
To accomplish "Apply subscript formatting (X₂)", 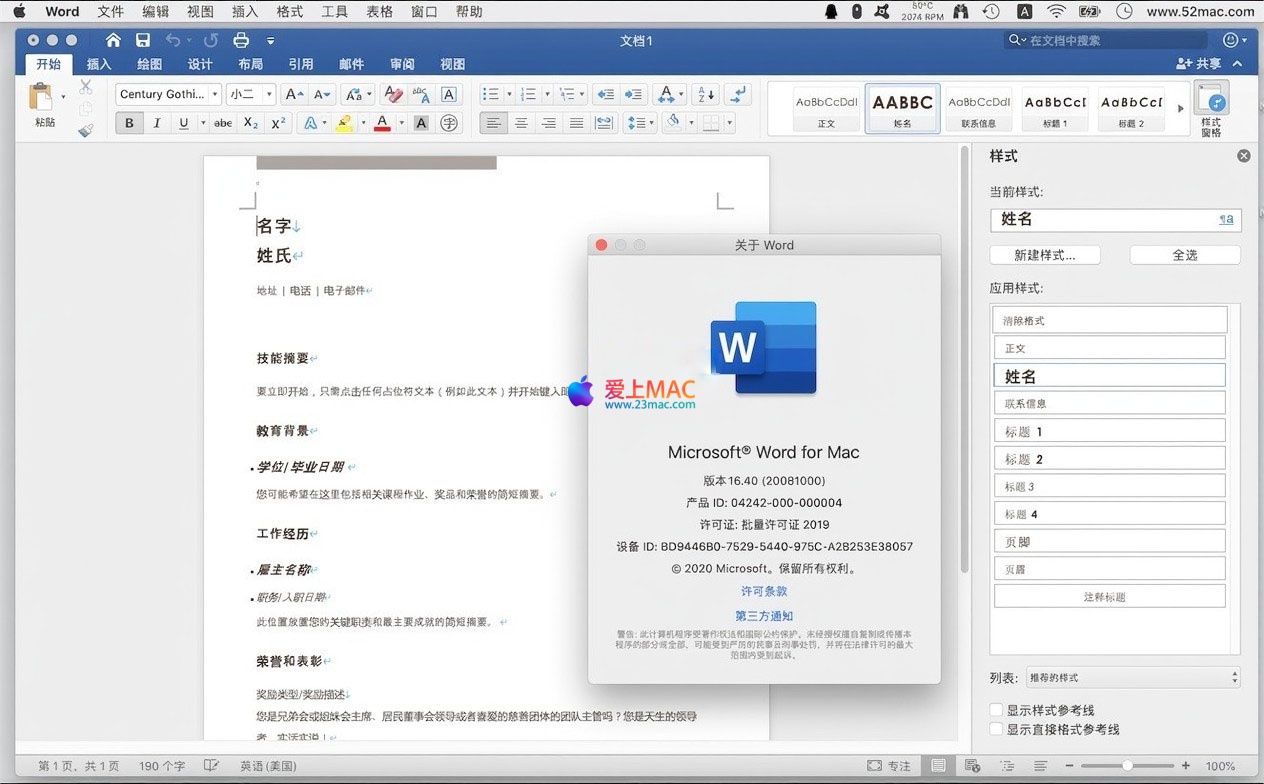I will (x=251, y=123).
